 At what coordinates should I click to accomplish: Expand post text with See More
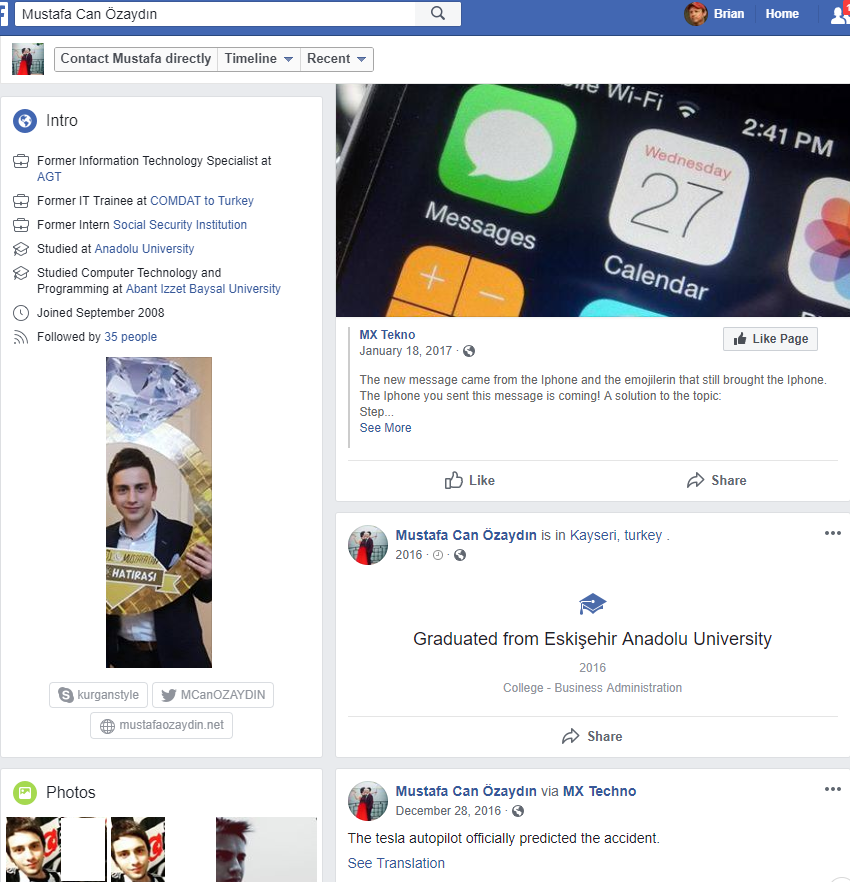click(385, 428)
